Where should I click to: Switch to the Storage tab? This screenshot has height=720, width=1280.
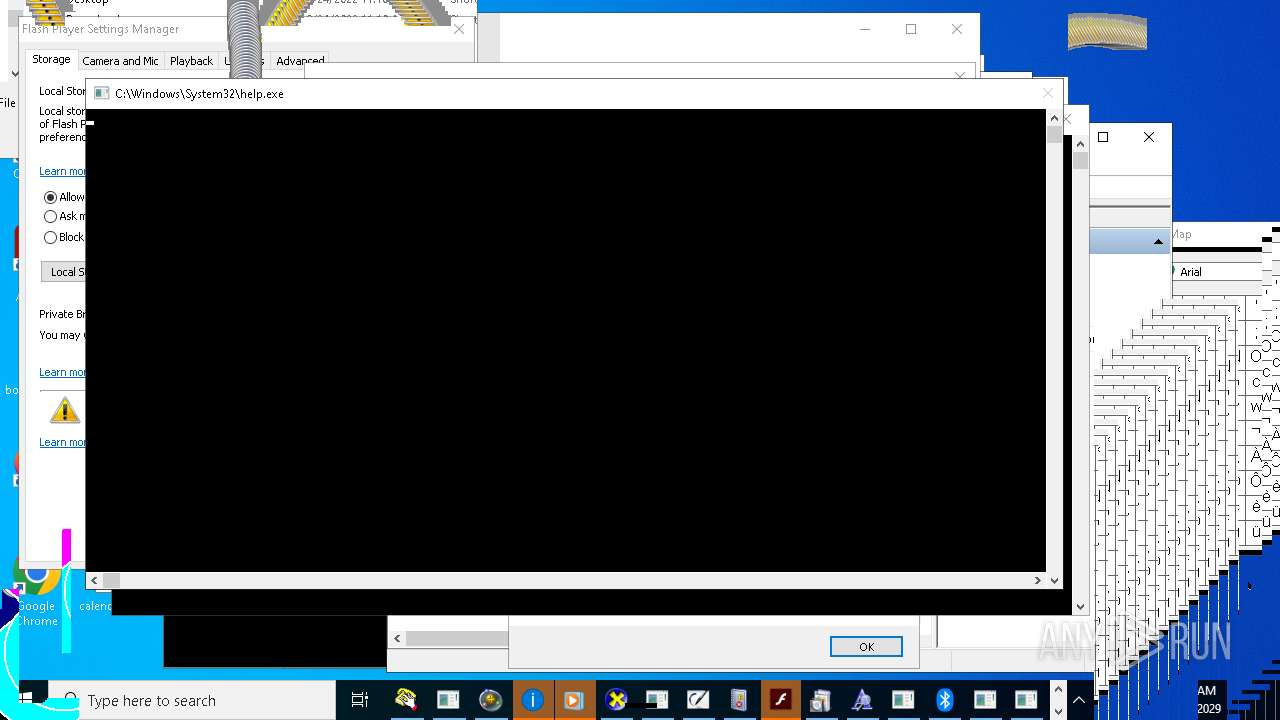(x=51, y=60)
